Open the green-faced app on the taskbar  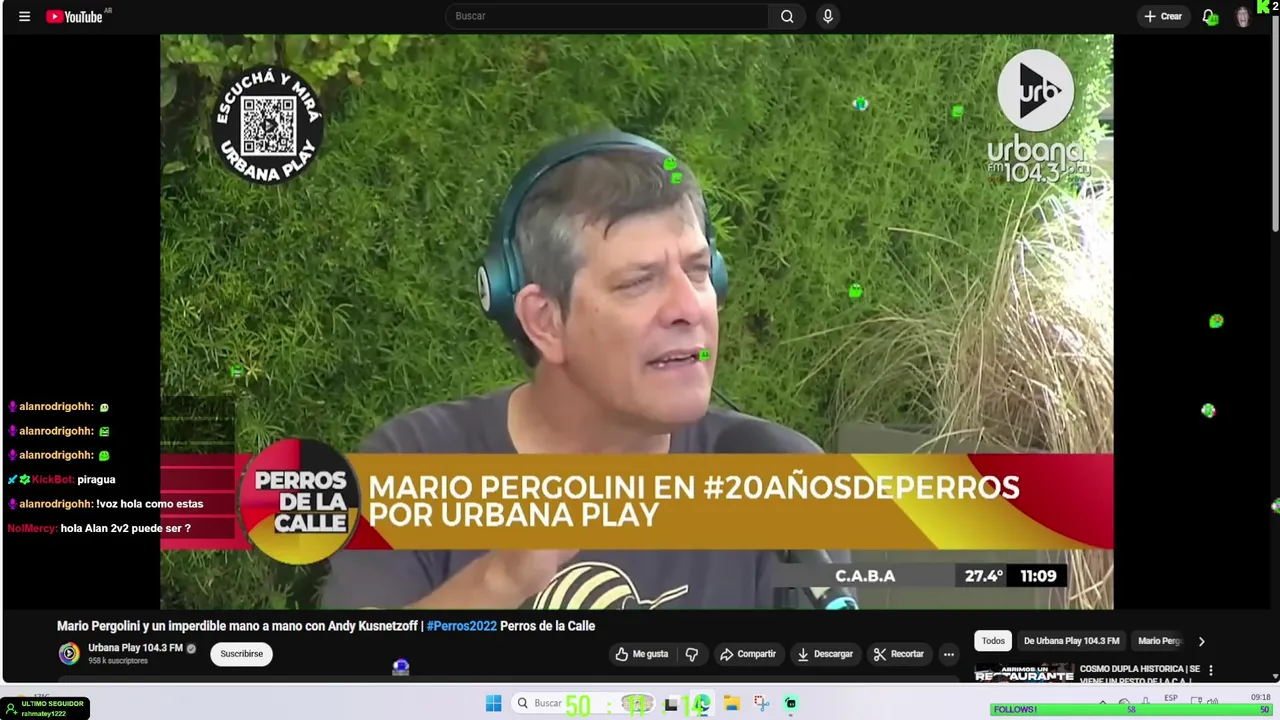pos(790,704)
